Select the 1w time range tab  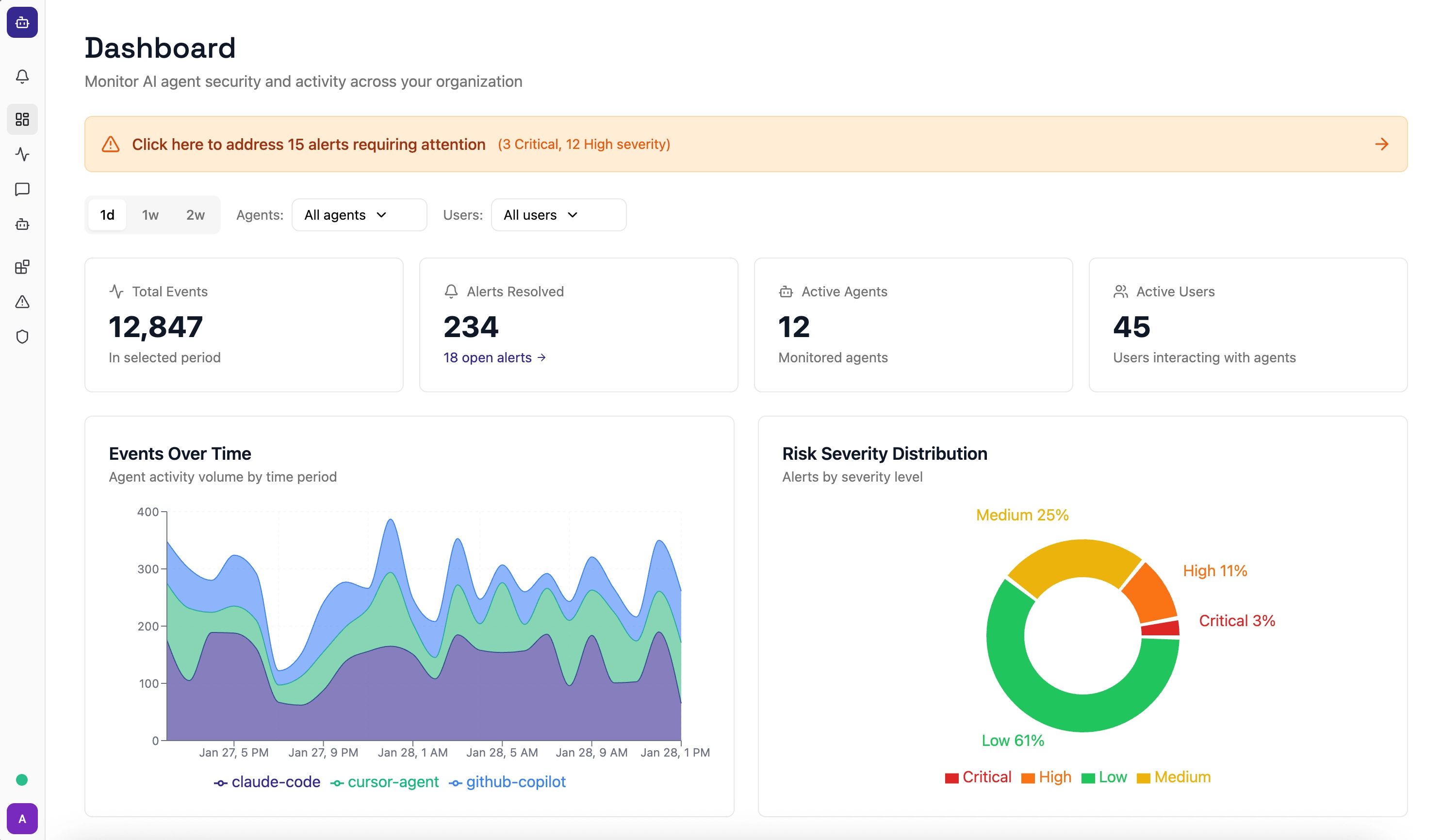click(150, 215)
